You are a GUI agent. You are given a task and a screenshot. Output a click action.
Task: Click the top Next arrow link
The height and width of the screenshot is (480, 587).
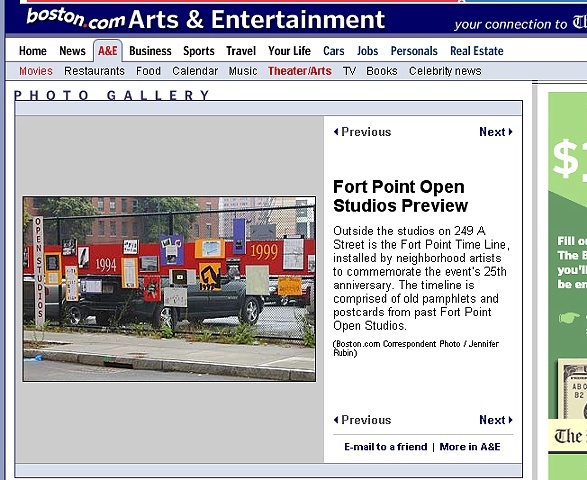[496, 132]
